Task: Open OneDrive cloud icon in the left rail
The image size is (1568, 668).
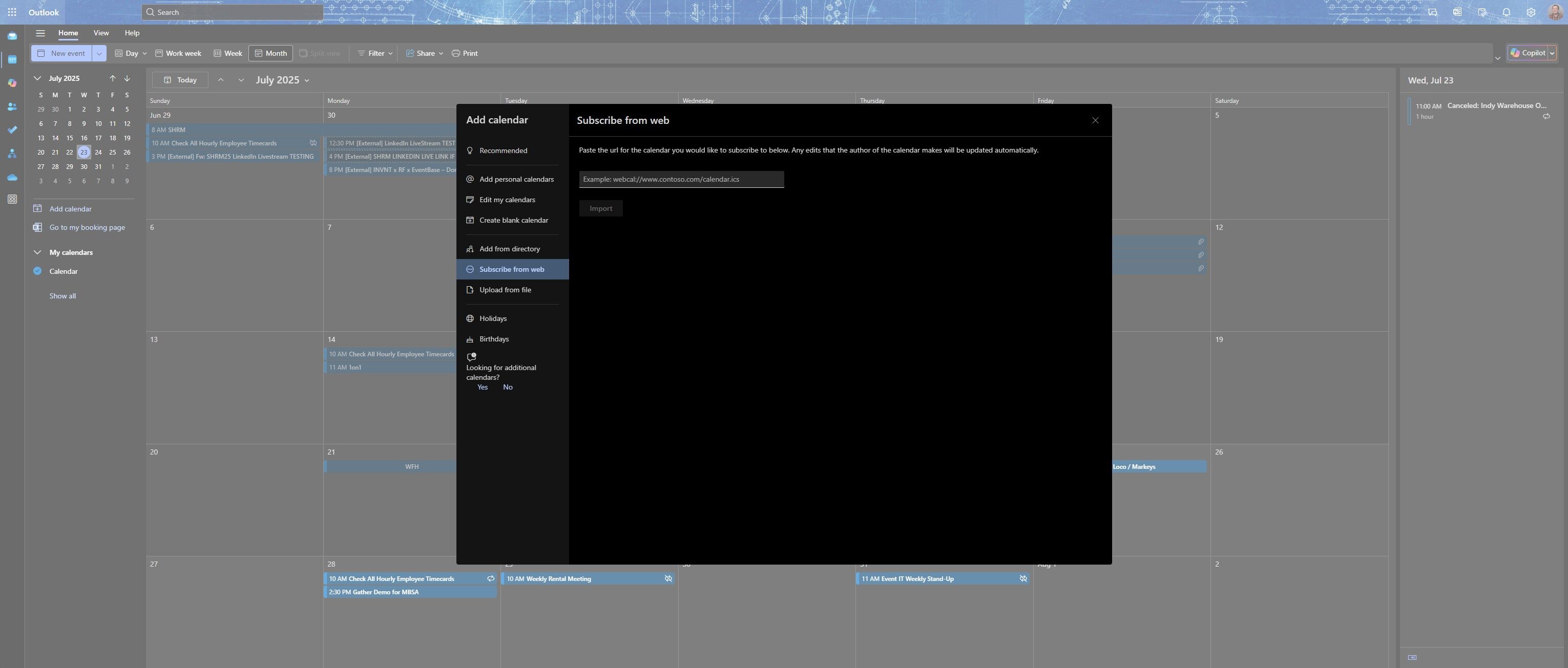Action: point(12,178)
